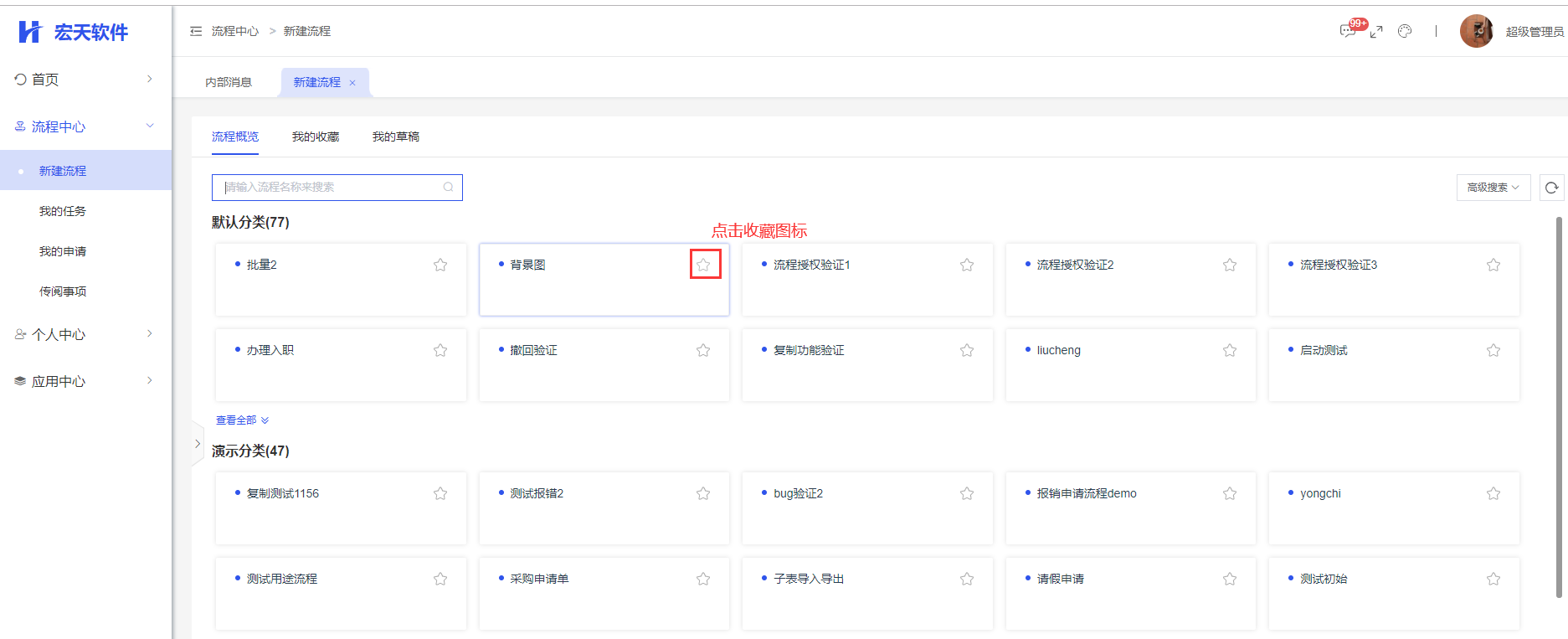Expand 查看全部 under default category
Image resolution: width=1568 pixels, height=639 pixels.
[x=242, y=420]
